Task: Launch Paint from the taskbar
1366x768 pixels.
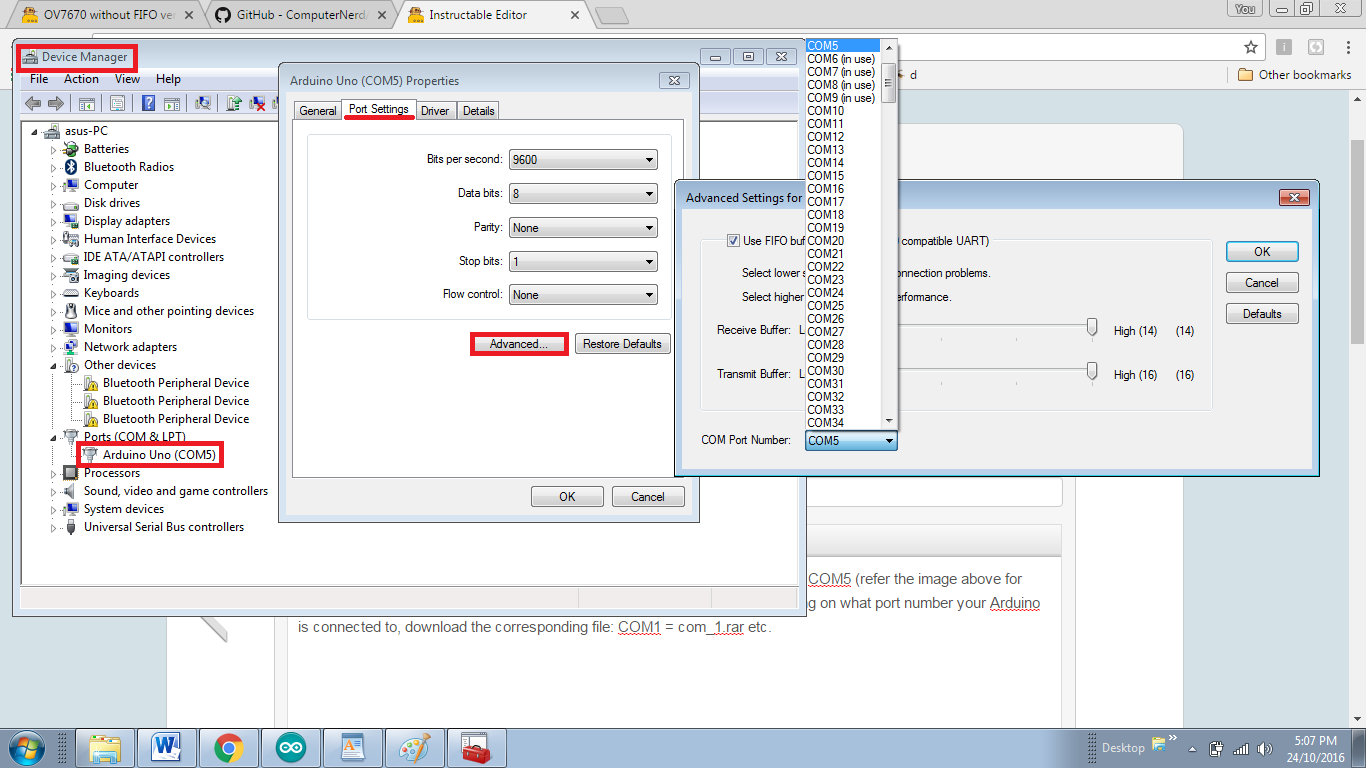Action: [415, 747]
